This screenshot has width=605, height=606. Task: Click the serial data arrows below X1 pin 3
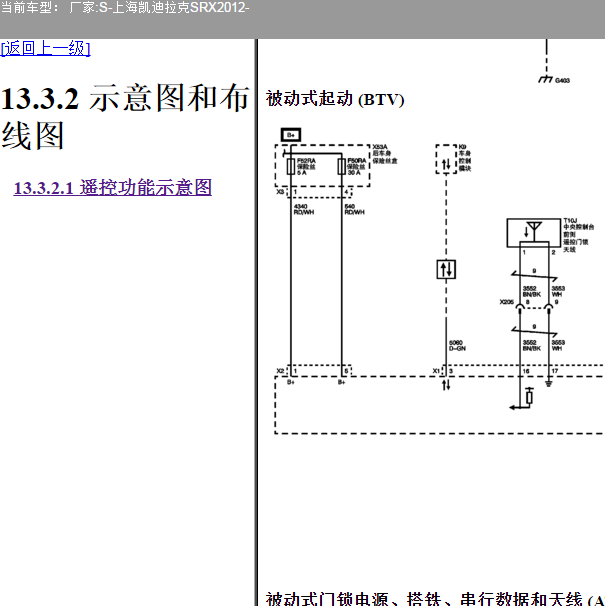point(446,385)
